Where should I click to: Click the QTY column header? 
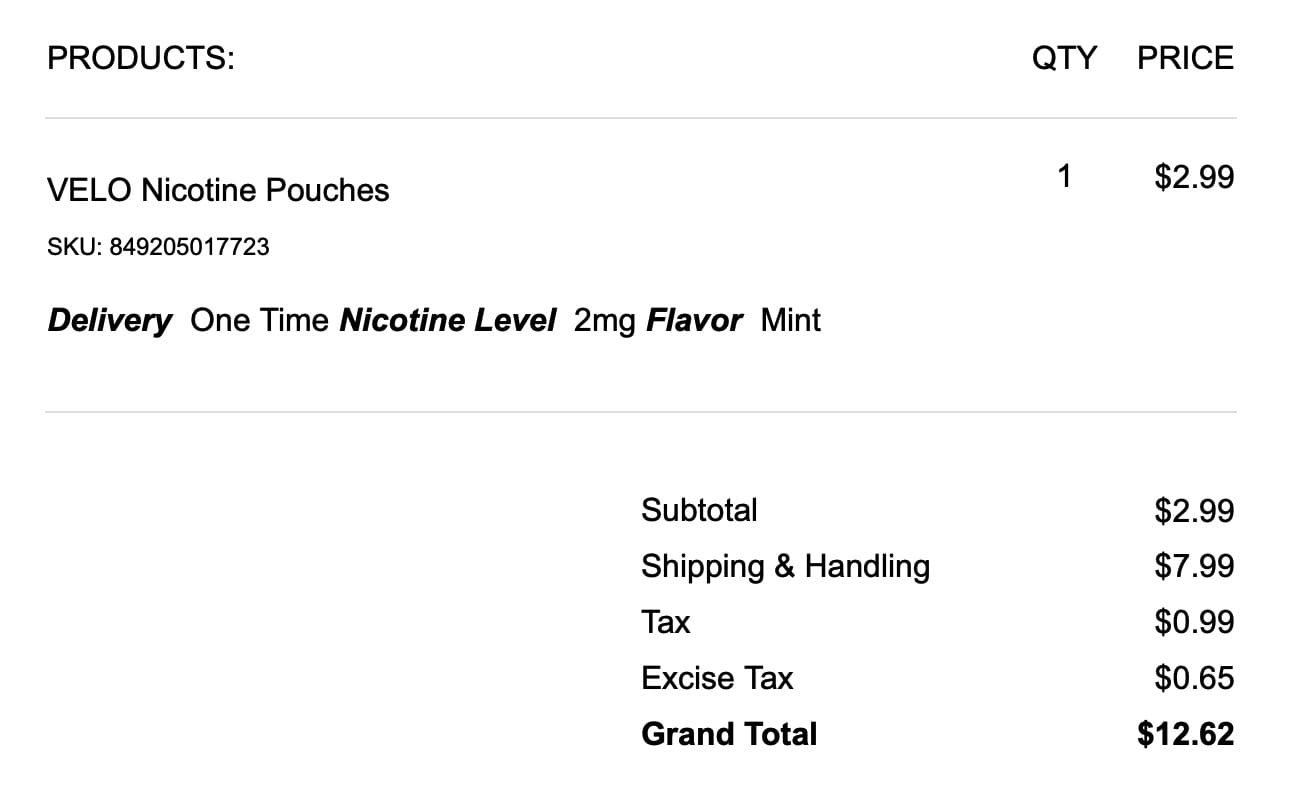[x=1064, y=58]
